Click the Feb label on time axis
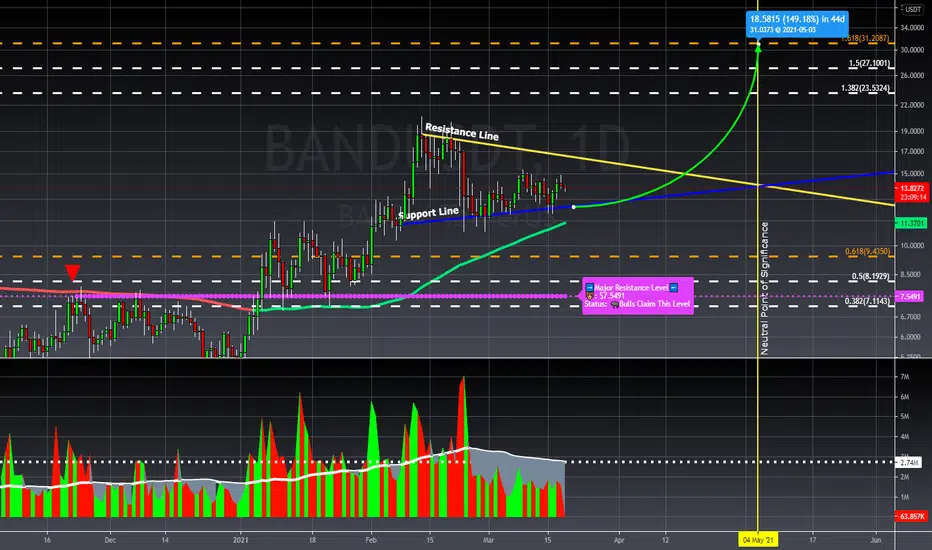Image resolution: width=932 pixels, height=550 pixels. [371, 540]
